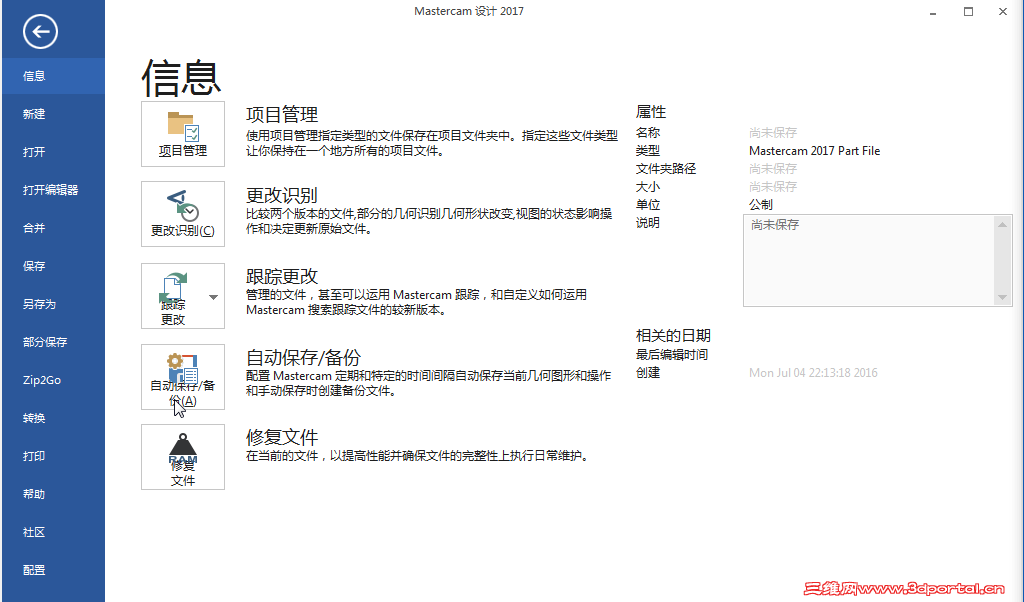Open Zip2Go from the sidebar

[x=53, y=380]
